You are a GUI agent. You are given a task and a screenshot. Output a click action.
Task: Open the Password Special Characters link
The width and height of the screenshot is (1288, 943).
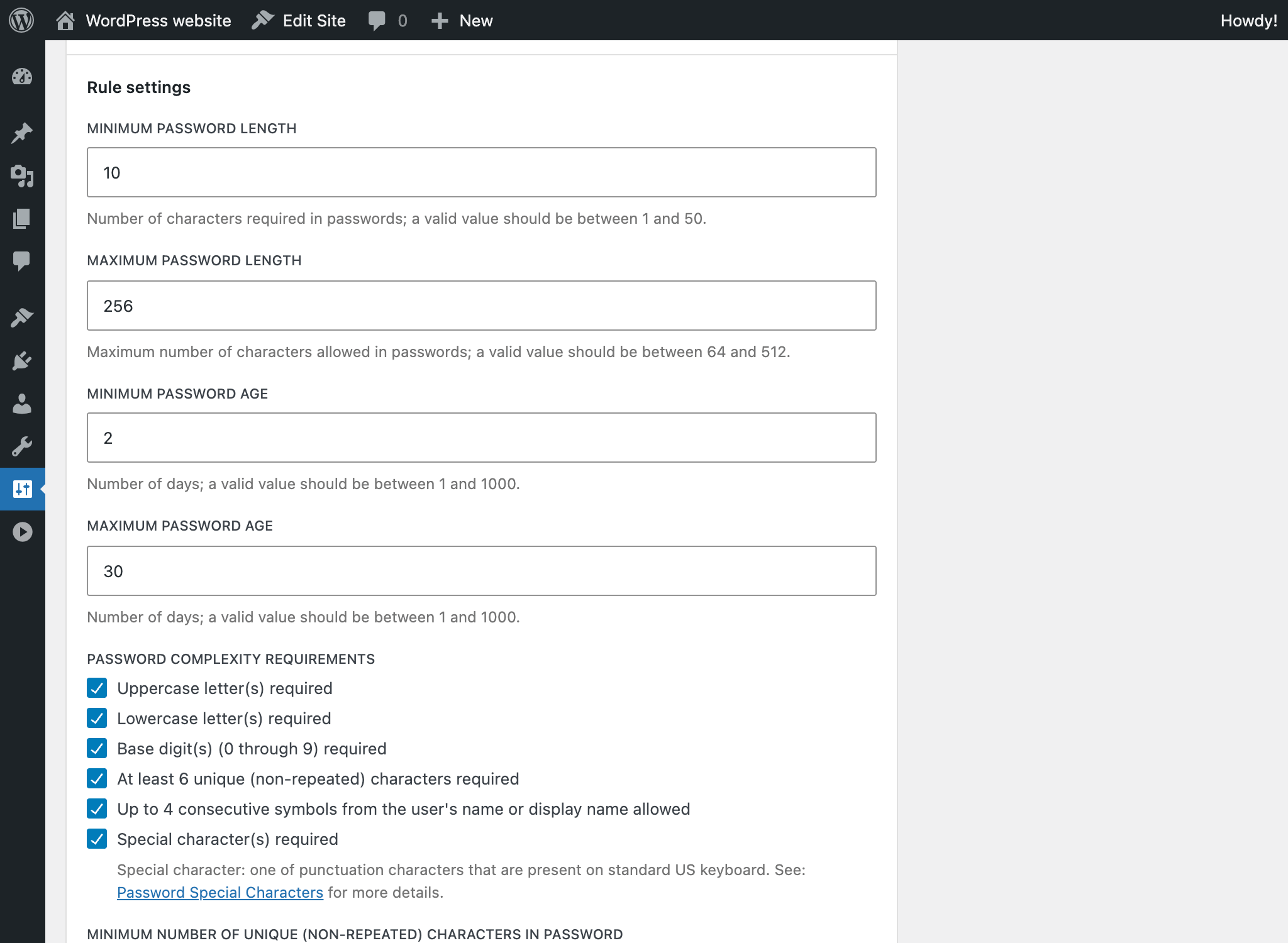220,893
